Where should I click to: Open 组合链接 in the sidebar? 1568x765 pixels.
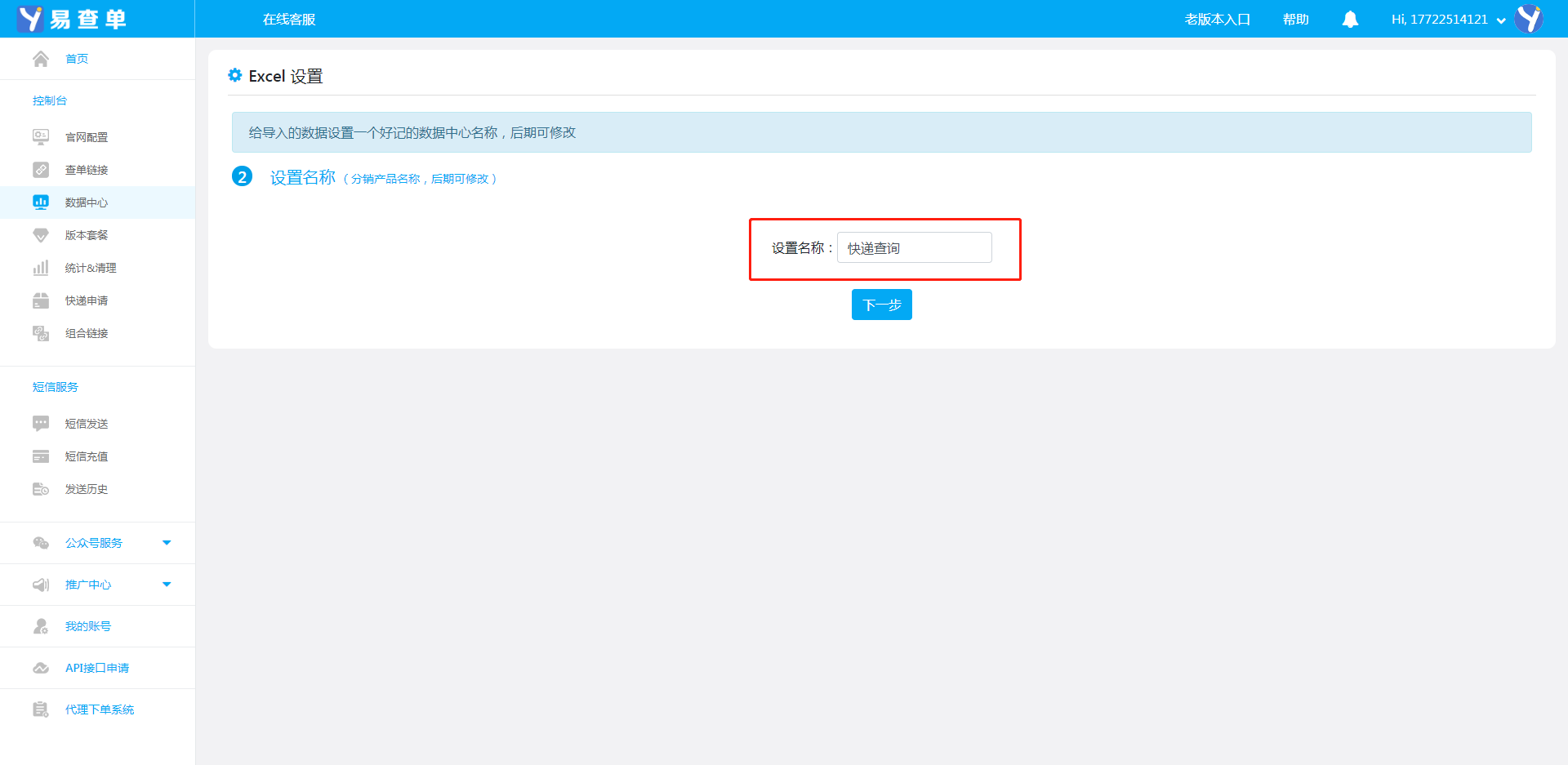click(x=87, y=333)
